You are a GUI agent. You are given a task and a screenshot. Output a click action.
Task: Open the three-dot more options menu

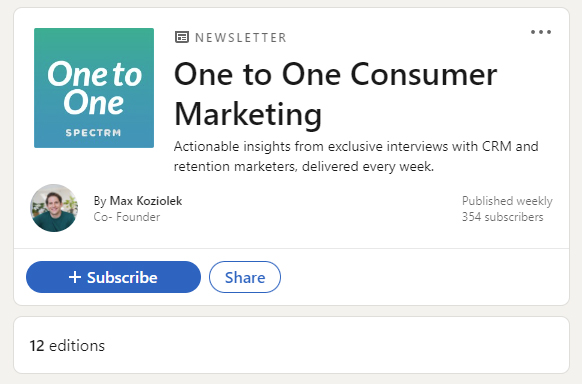[x=541, y=32]
